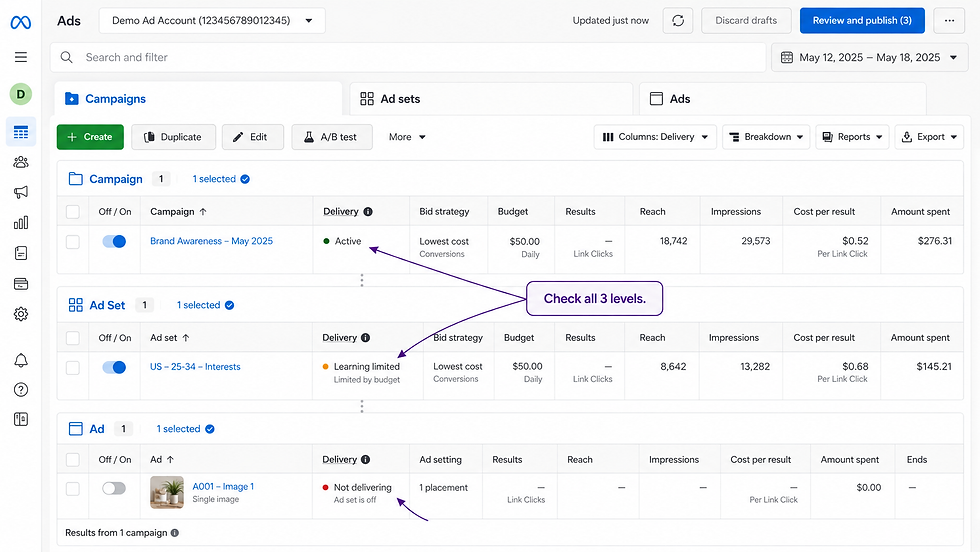Viewport: 980px width, 552px height.
Task: Switch to the Campaigns tab
Action: (198, 99)
